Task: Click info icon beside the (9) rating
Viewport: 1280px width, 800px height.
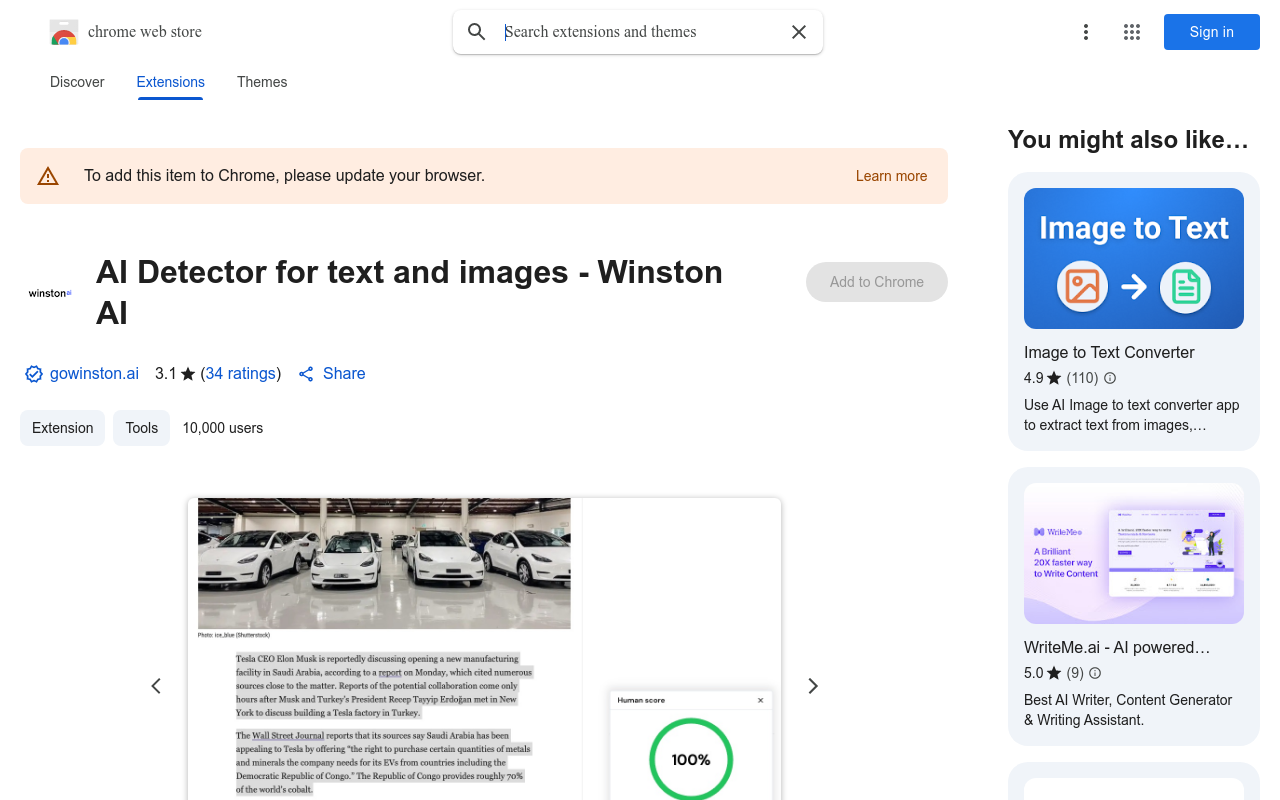Action: (x=1095, y=673)
